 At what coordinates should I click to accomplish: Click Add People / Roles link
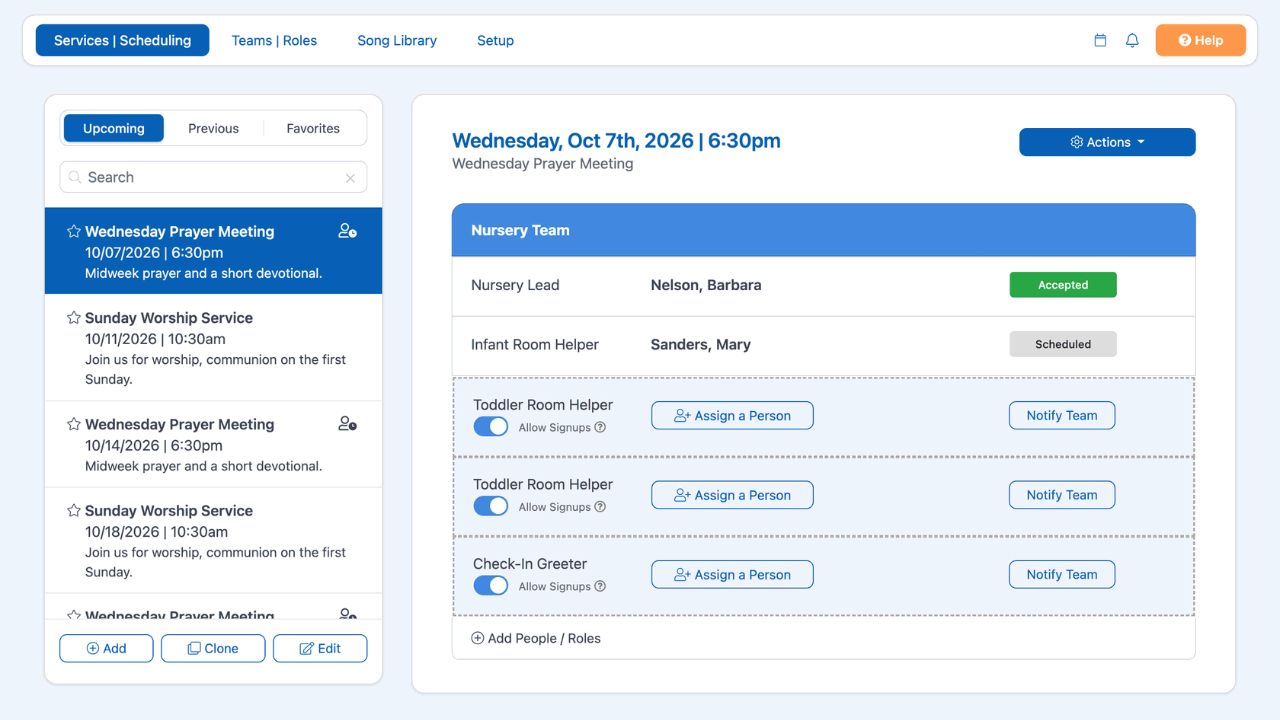(x=536, y=638)
